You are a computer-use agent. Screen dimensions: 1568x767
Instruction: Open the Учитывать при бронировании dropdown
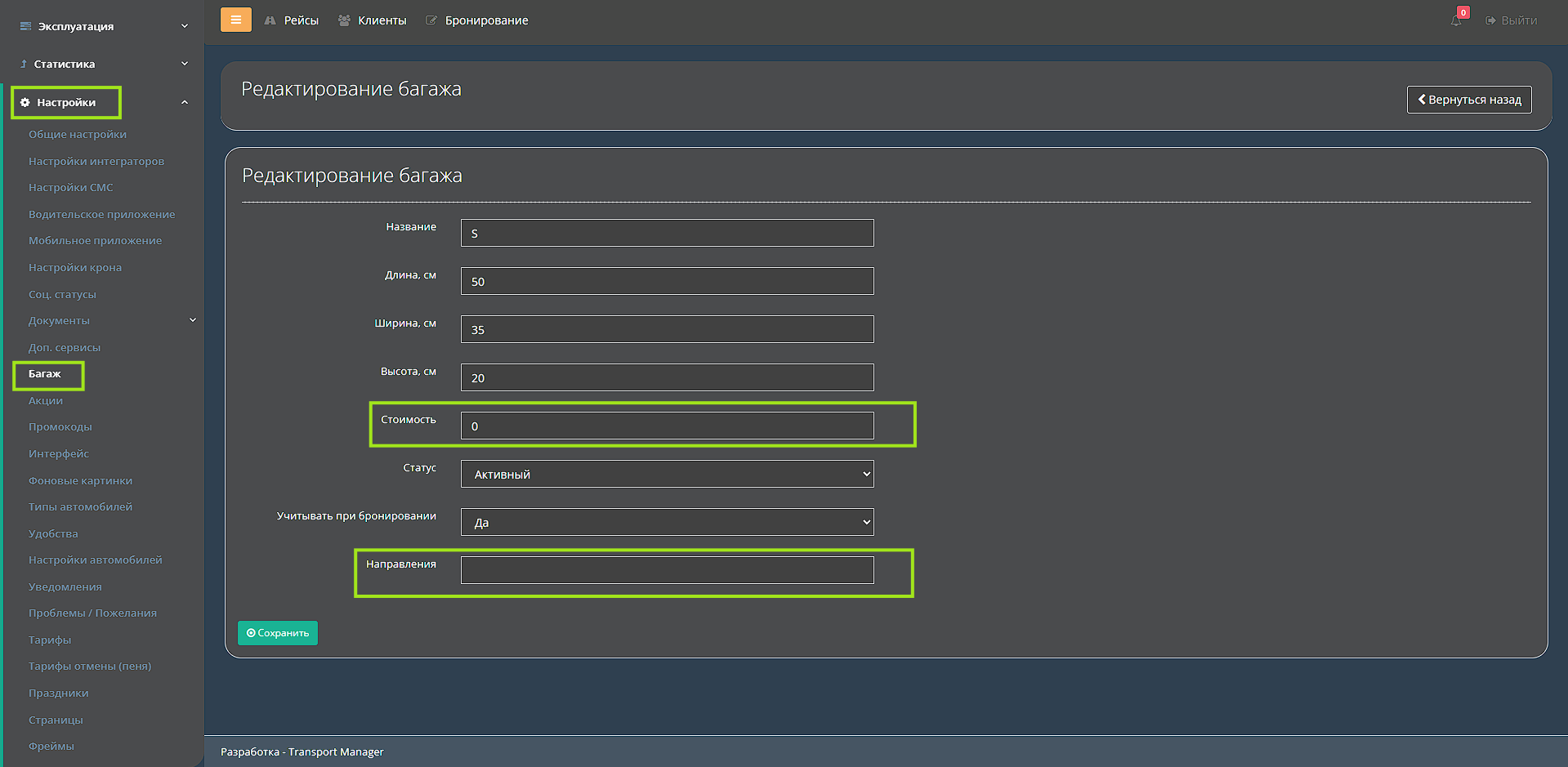667,522
